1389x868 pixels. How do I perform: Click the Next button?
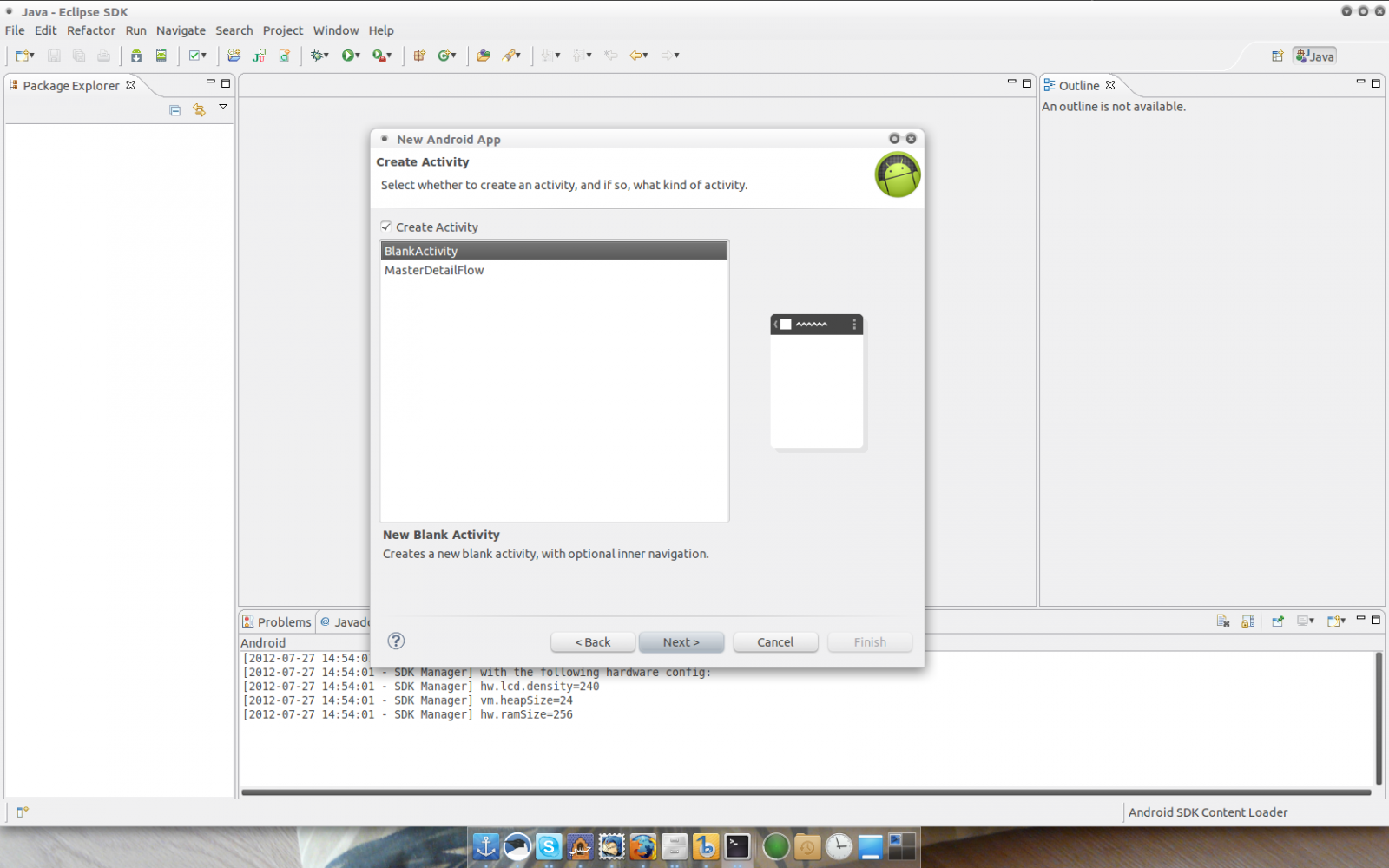tap(681, 642)
